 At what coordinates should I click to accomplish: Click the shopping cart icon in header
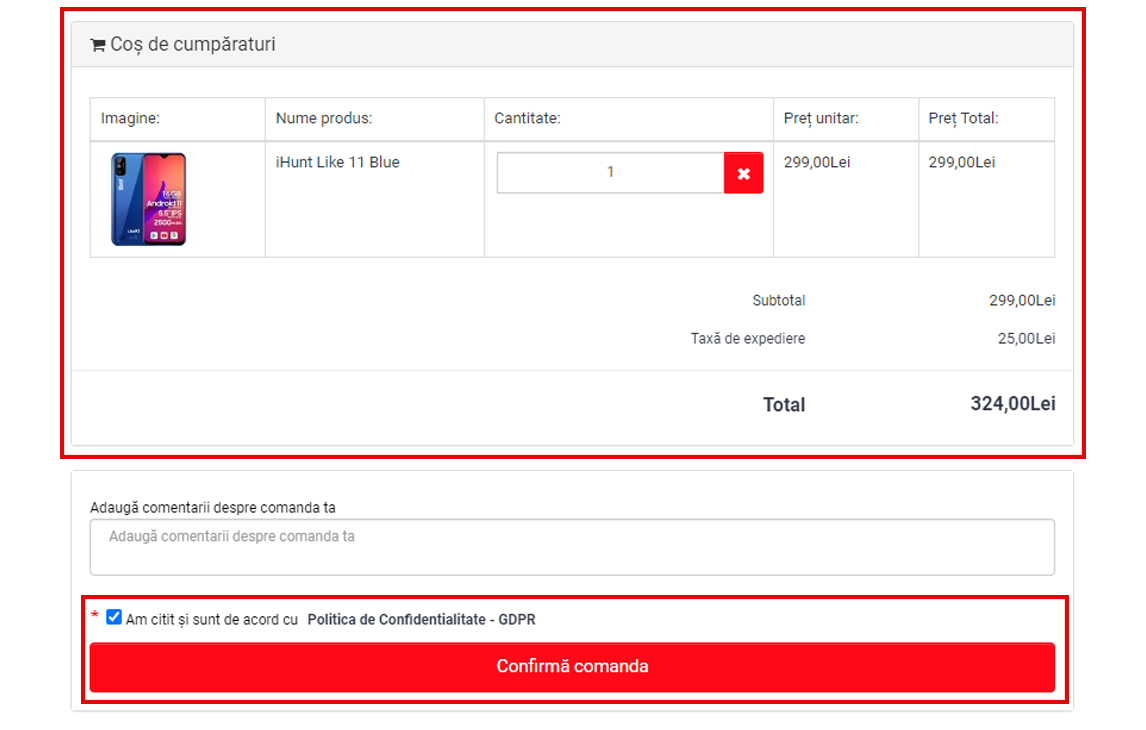tap(98, 45)
